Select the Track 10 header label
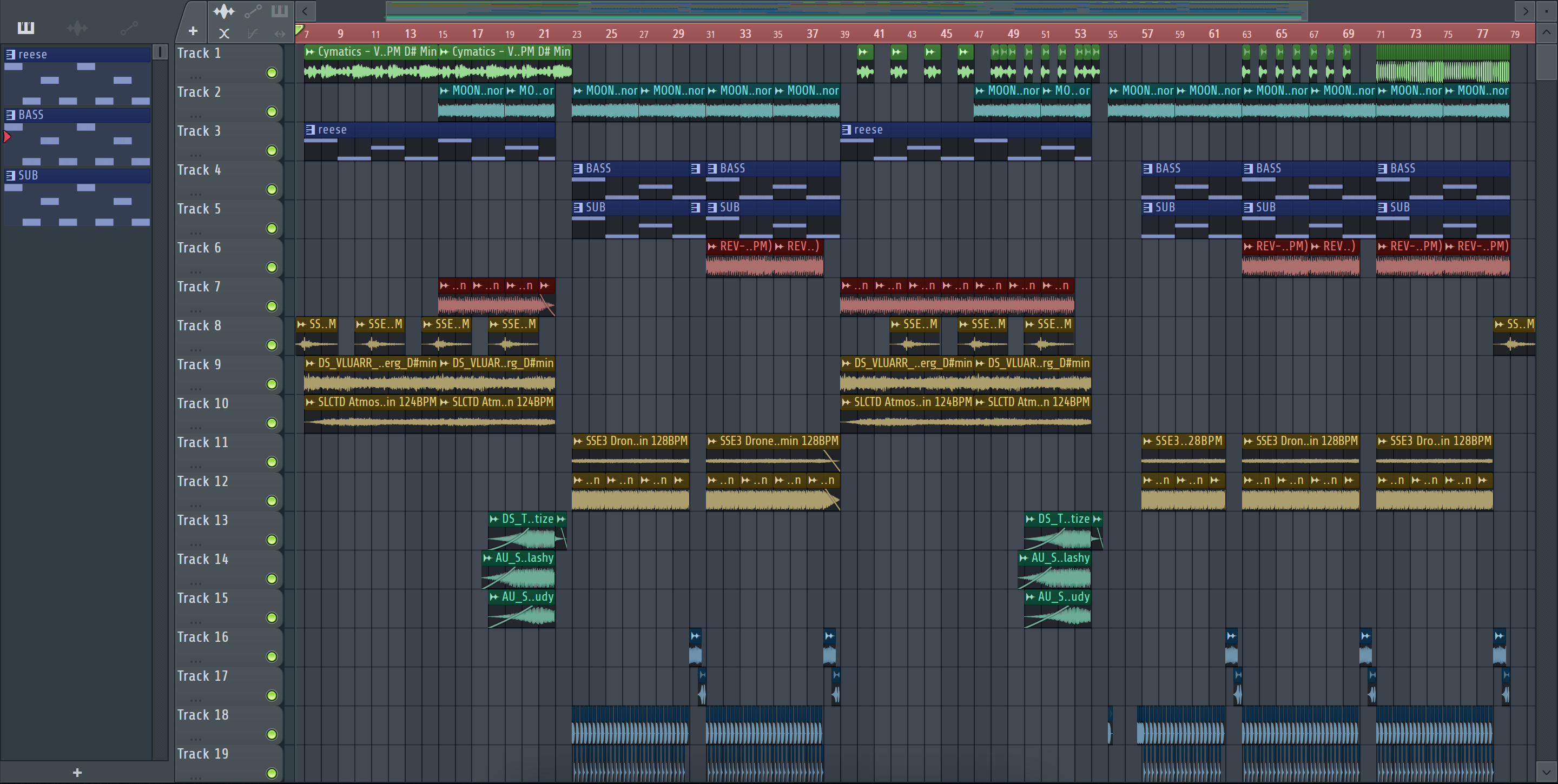The width and height of the screenshot is (1558, 784). (203, 403)
